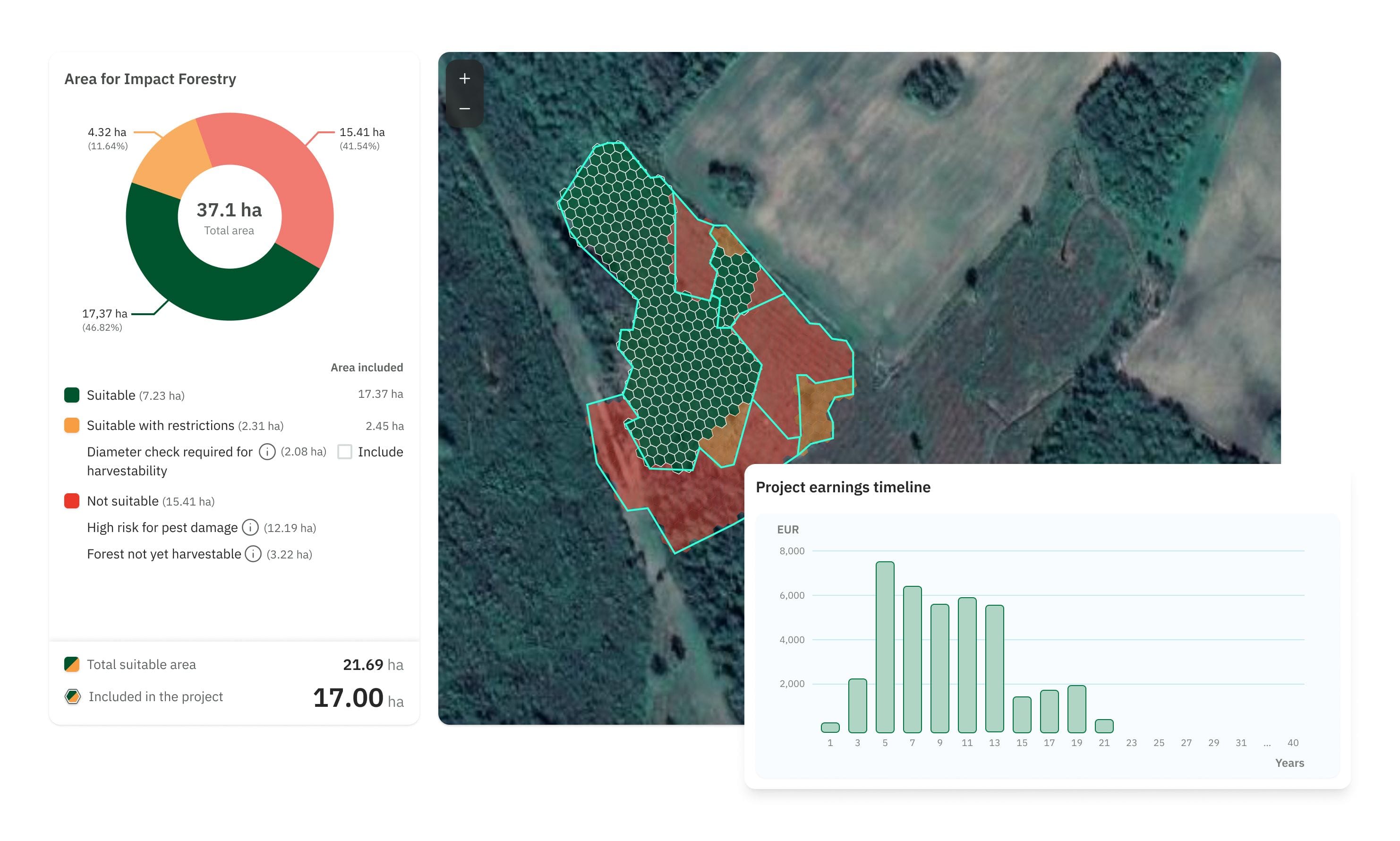Select the orange swatch for Suitable with restrictions

[71, 425]
